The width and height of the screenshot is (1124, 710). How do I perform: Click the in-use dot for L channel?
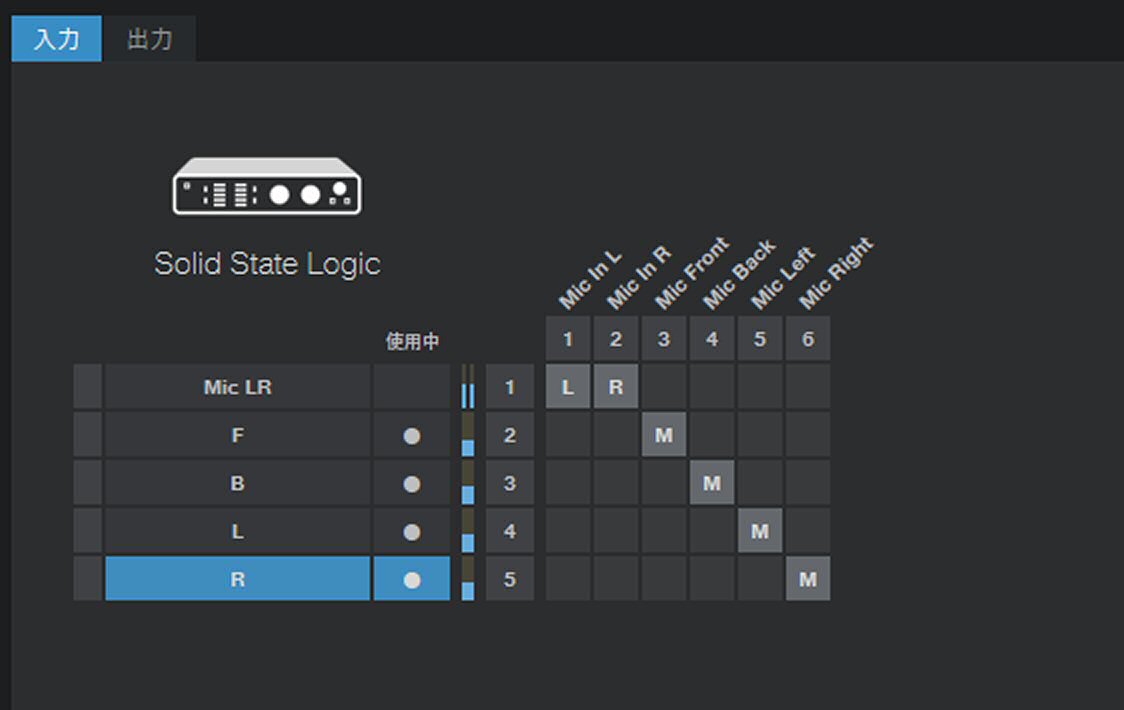411,531
